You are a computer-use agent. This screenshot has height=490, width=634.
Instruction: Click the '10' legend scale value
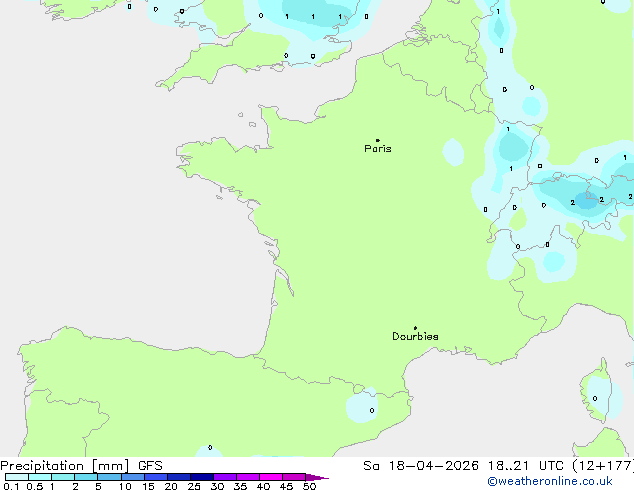125,486
